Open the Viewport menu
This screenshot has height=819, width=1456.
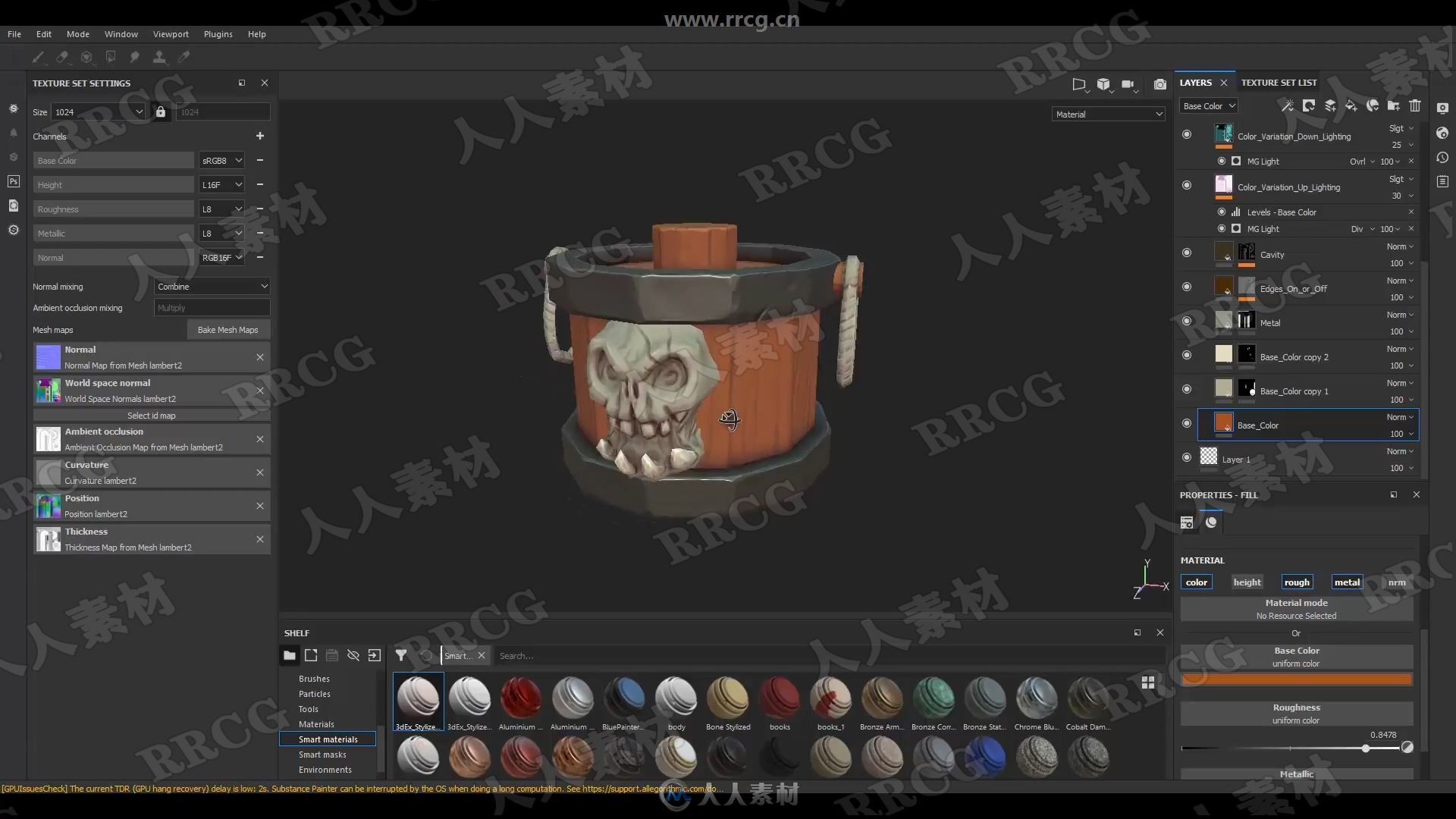(x=171, y=34)
